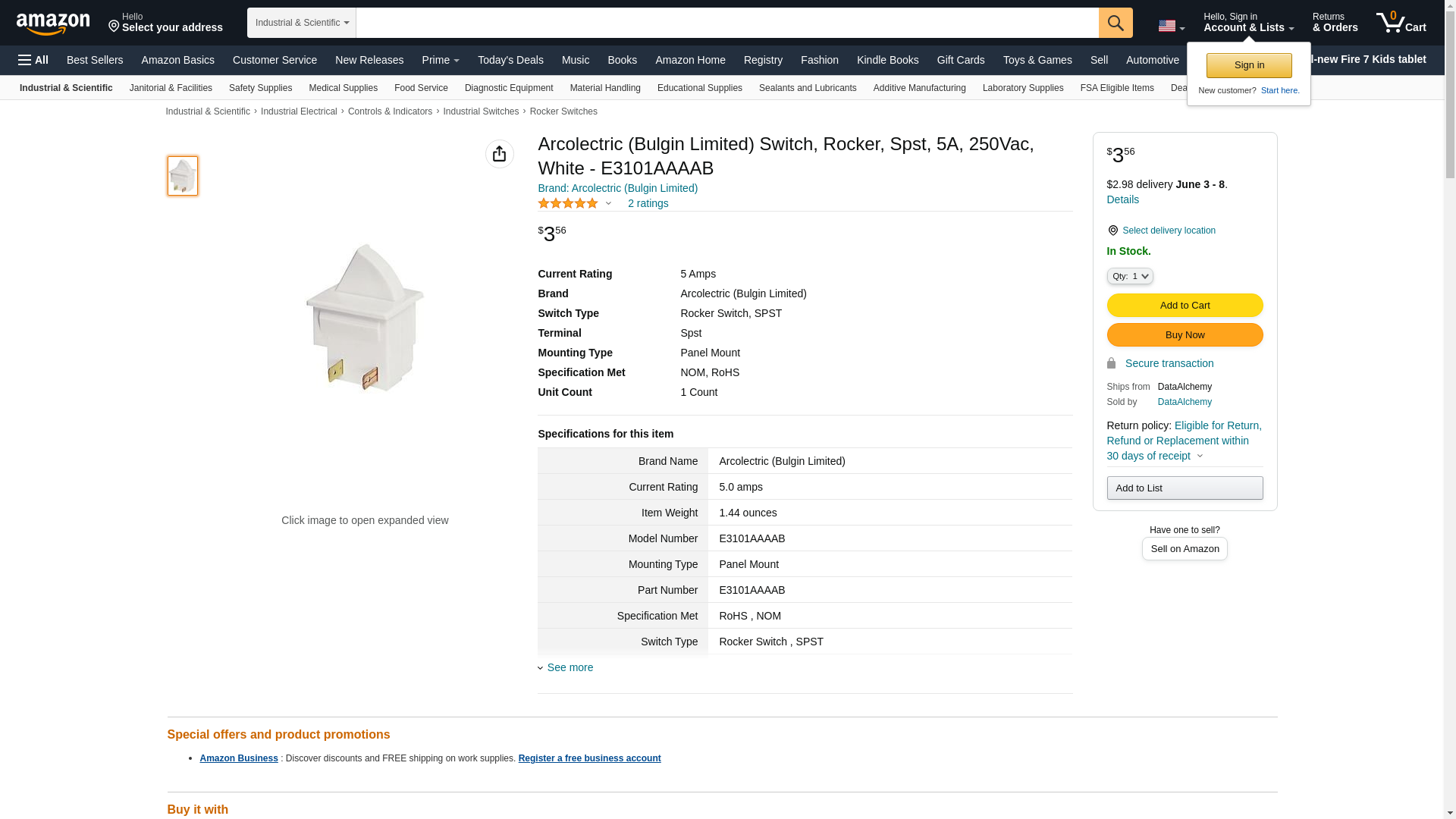
Task: Open the Qty quantity dropdown
Action: [x=1129, y=276]
